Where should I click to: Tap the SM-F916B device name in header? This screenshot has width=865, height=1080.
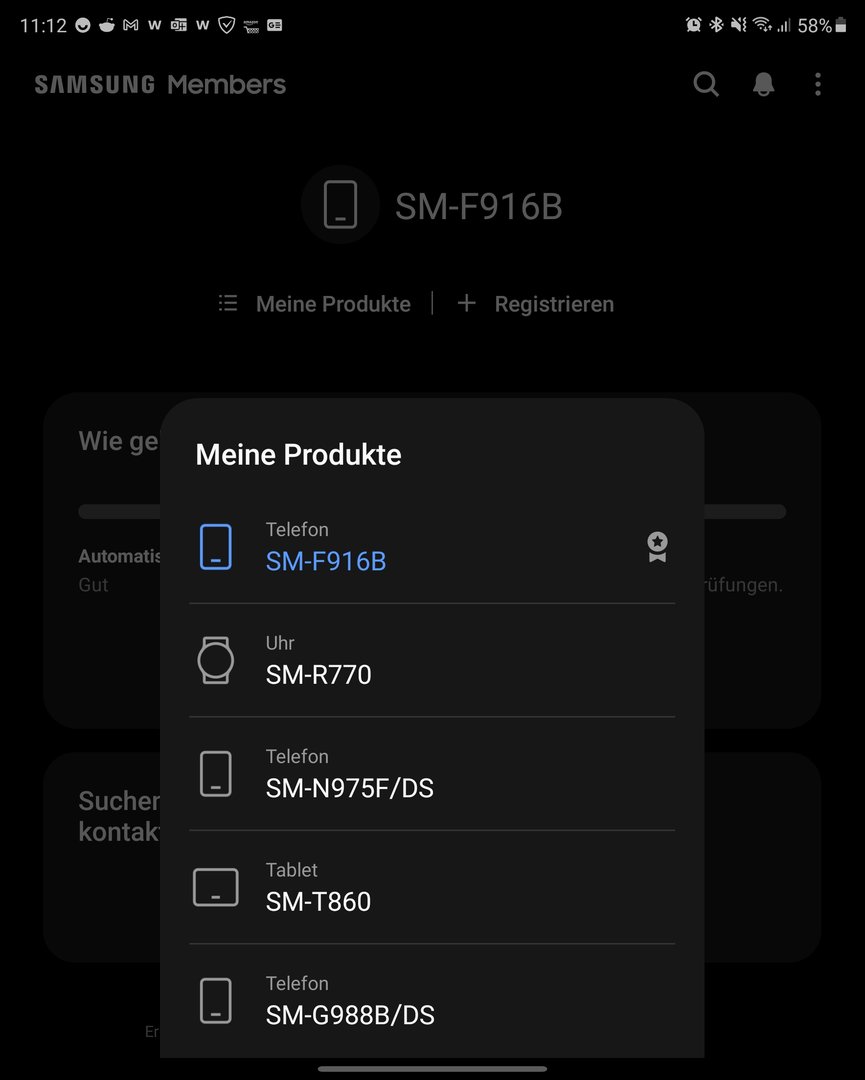479,206
